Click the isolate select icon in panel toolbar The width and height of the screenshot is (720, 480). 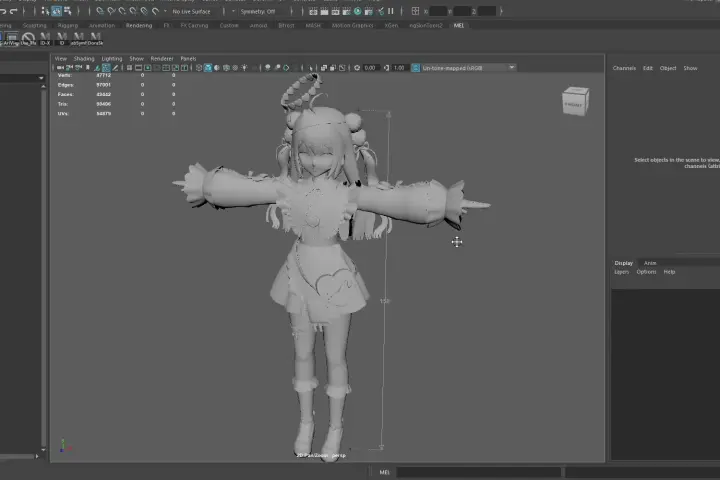tap(311, 68)
